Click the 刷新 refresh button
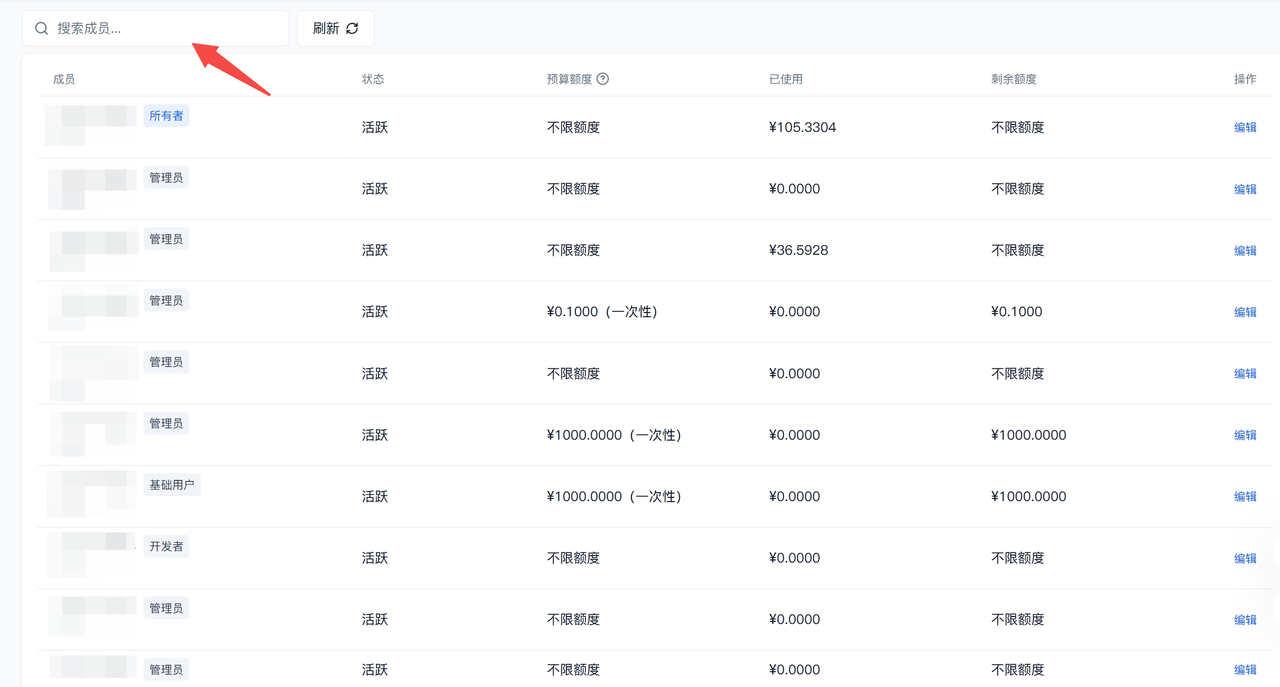The height and width of the screenshot is (687, 1280). [336, 28]
